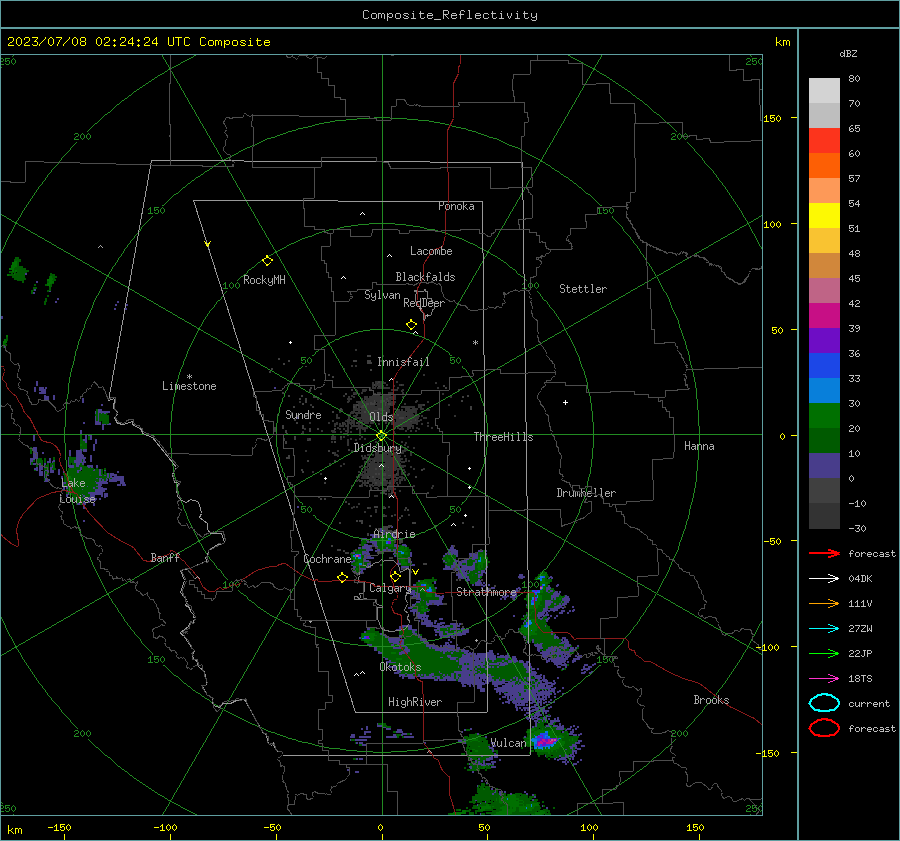Image resolution: width=900 pixels, height=841 pixels.
Task: Click the 18TS legend text
Action: [x=860, y=679]
